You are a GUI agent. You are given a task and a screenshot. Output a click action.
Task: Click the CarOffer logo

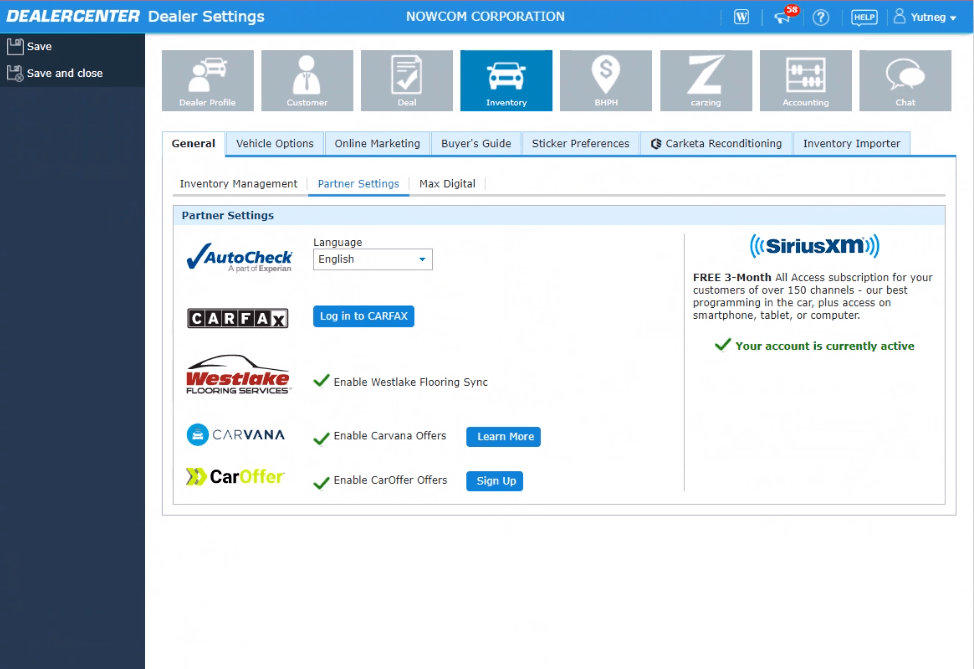tap(235, 476)
